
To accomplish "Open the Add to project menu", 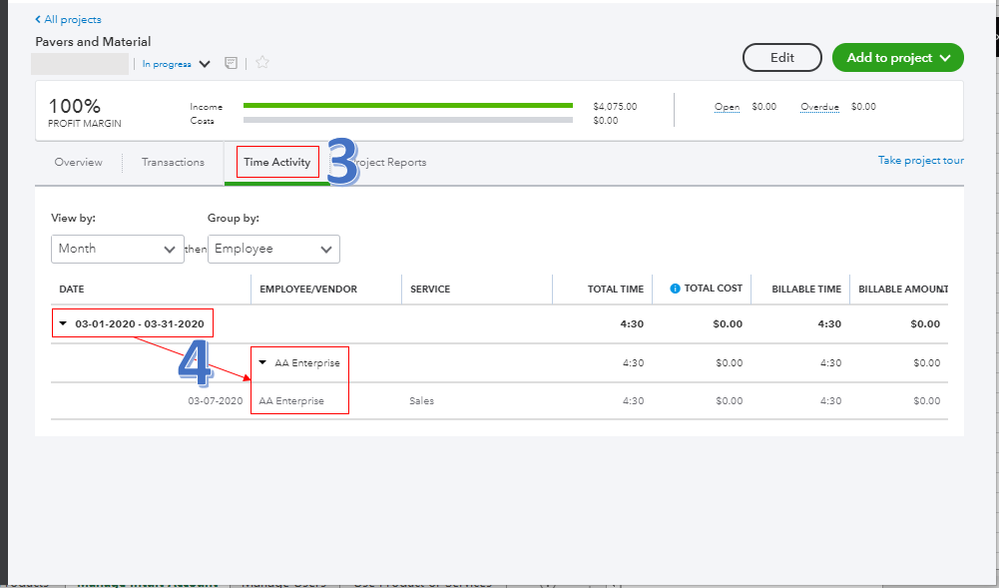I will 898,57.
